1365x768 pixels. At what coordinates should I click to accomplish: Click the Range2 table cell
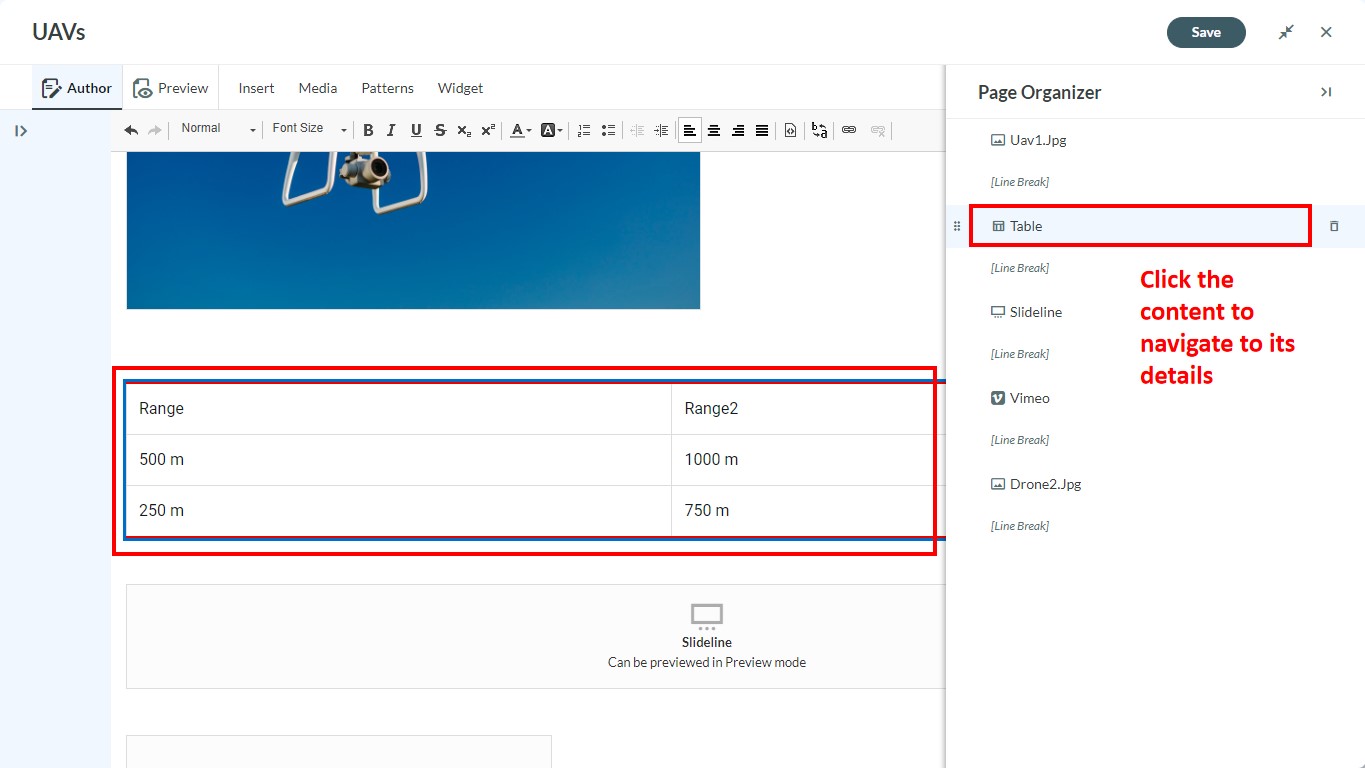pos(808,409)
